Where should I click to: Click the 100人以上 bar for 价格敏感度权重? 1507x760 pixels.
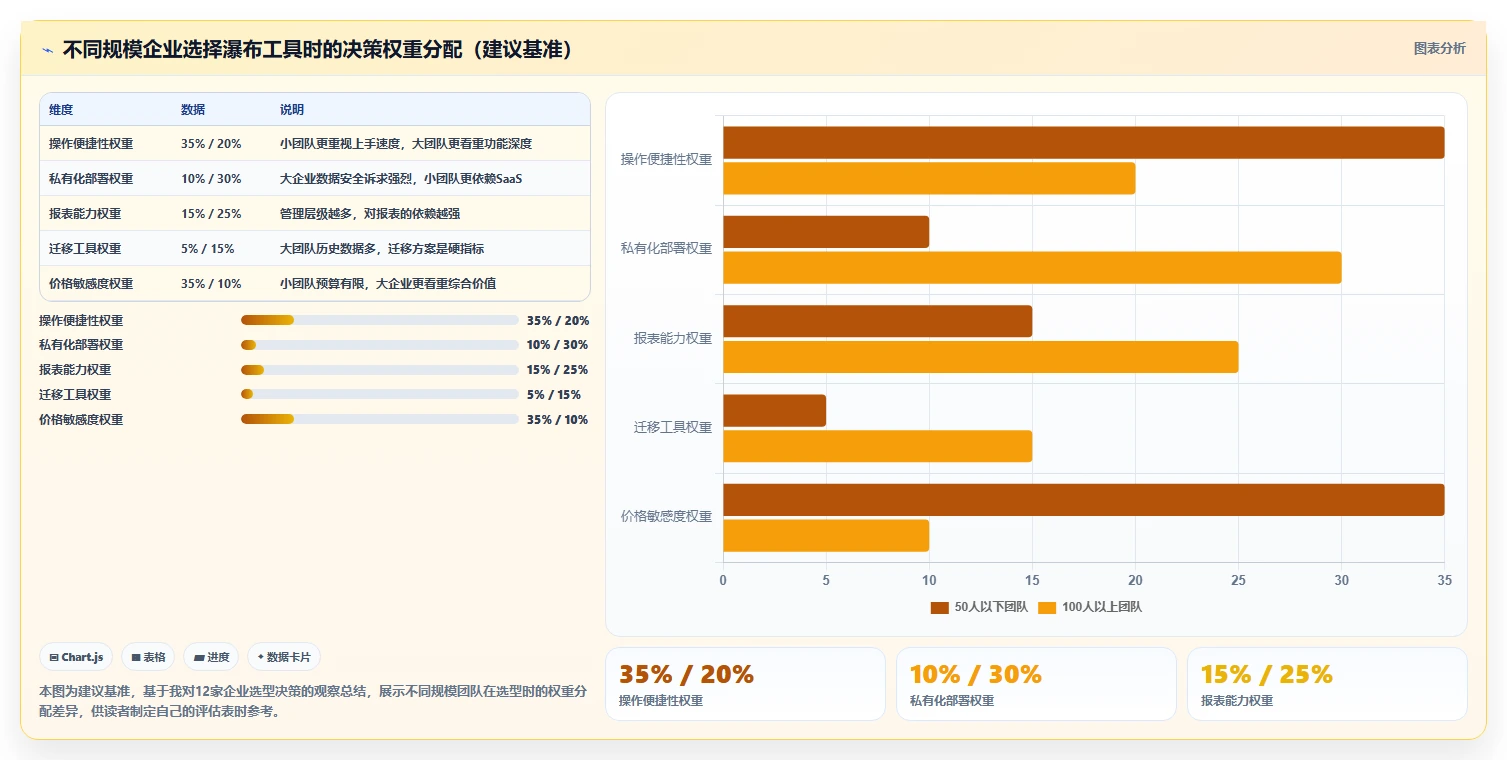[826, 535]
